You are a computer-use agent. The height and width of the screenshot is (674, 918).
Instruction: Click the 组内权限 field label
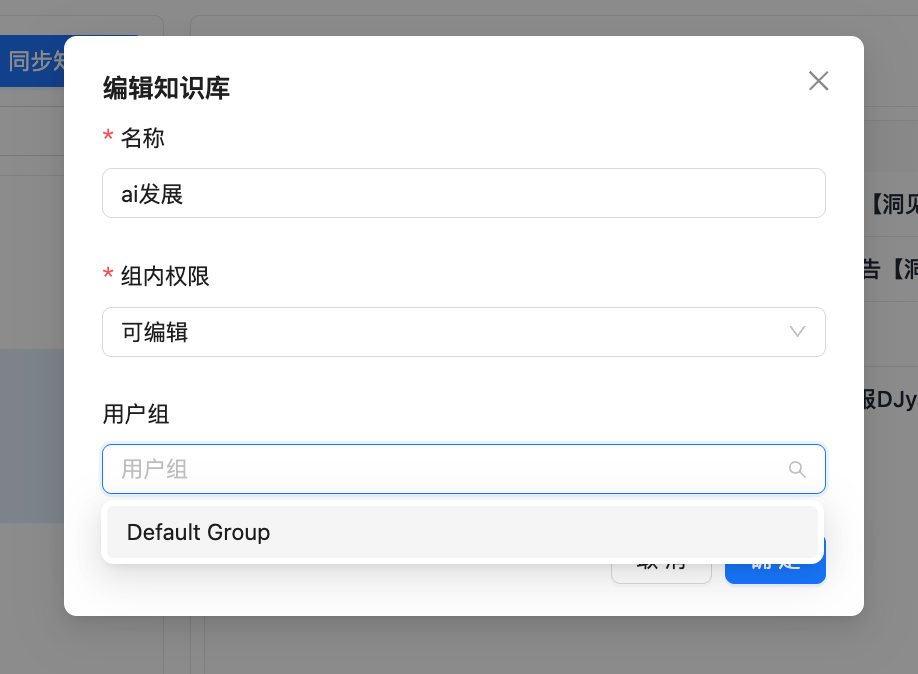tap(165, 276)
